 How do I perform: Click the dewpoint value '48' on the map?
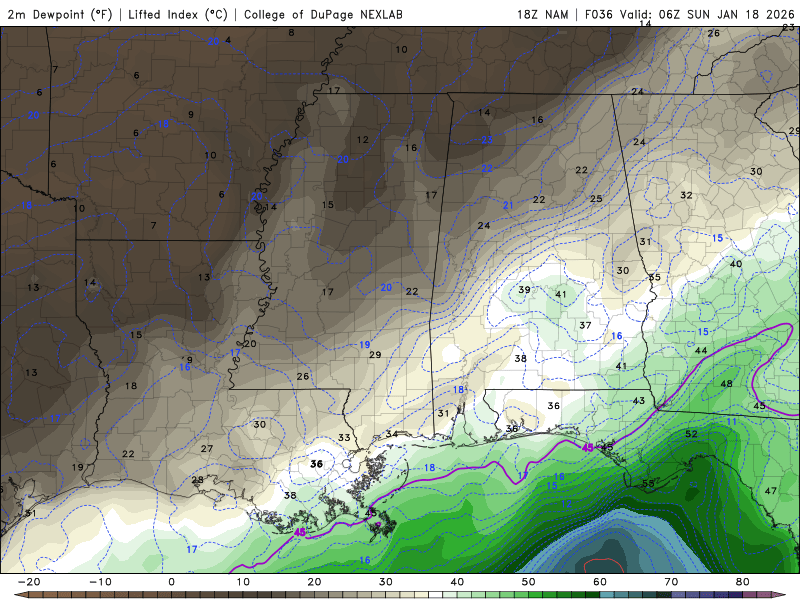coord(726,384)
